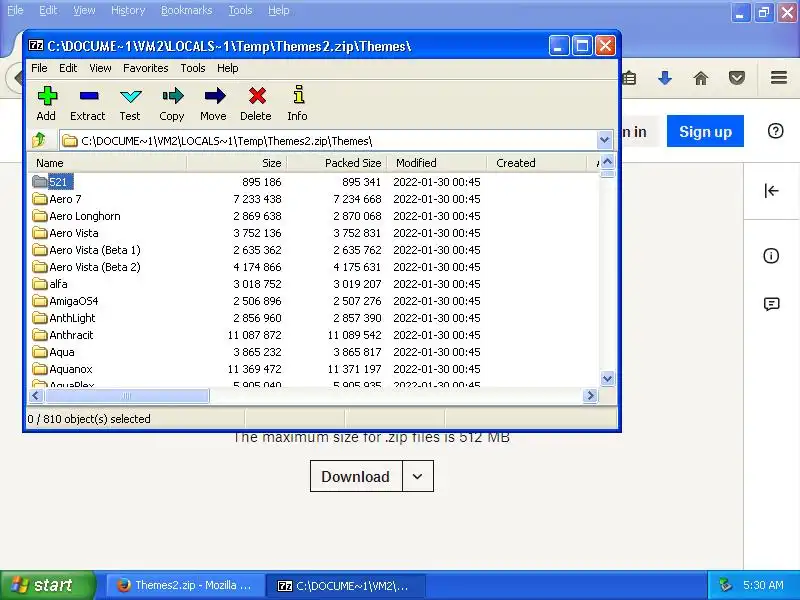Run the Test archive tool
800x600 pixels.
(131, 96)
